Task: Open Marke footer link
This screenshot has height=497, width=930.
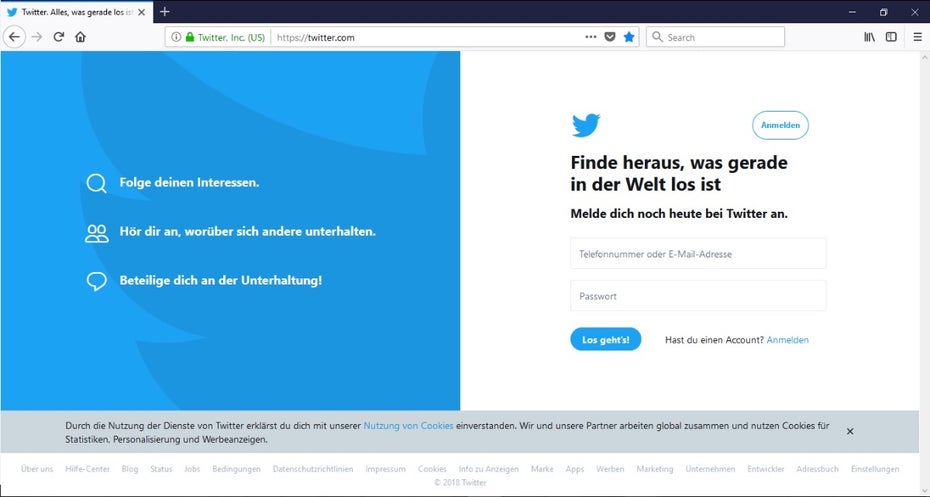Action: click(x=542, y=469)
